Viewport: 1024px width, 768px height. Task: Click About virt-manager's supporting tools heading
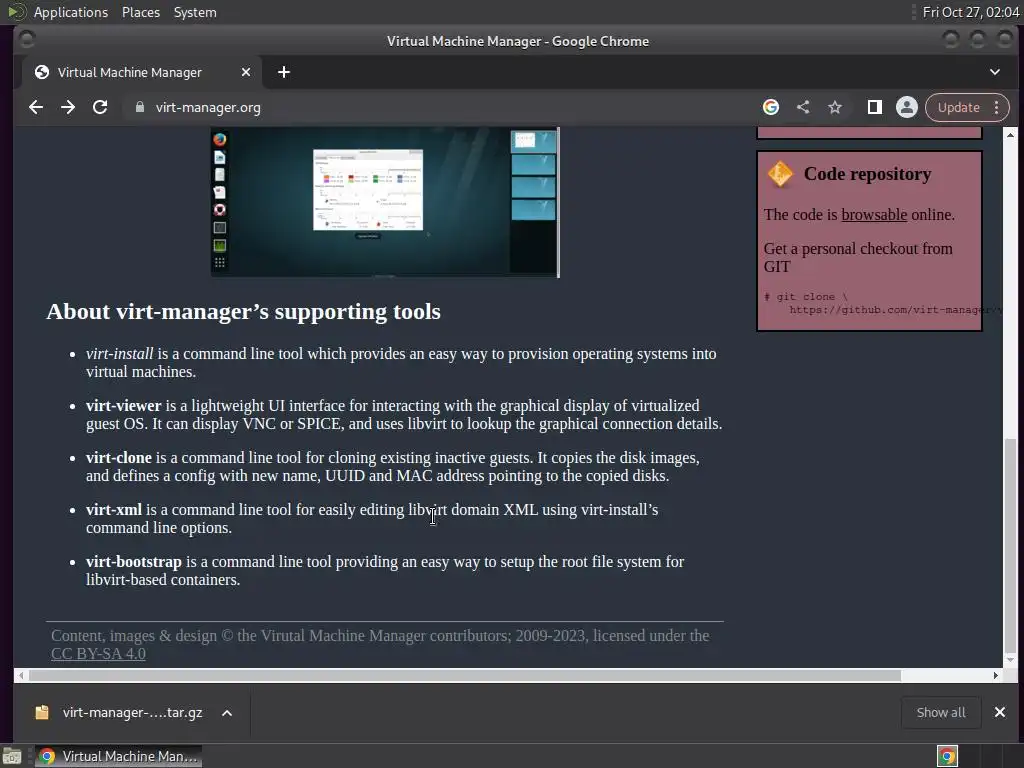pos(244,312)
